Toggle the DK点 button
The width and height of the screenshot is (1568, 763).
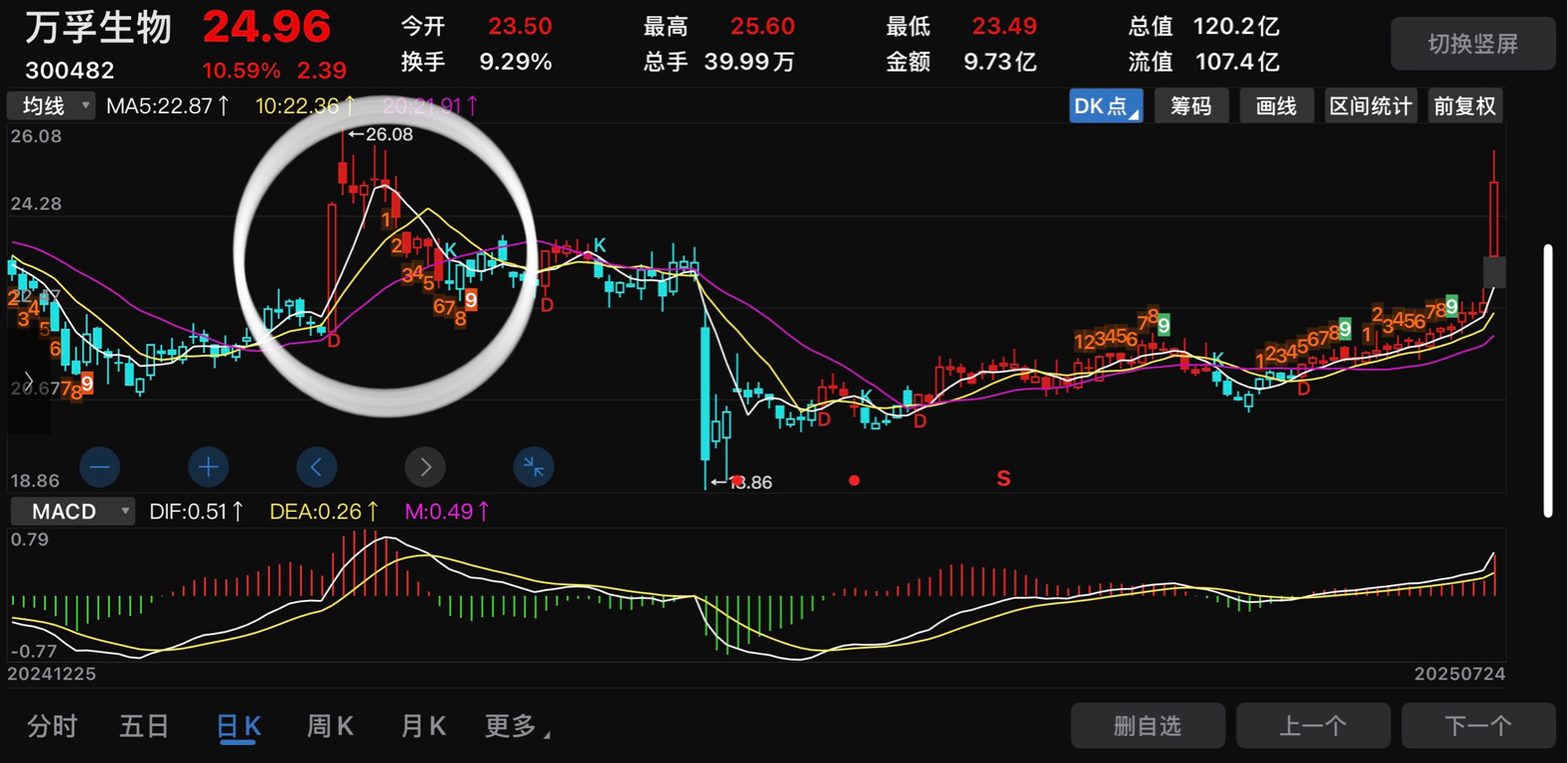1106,106
